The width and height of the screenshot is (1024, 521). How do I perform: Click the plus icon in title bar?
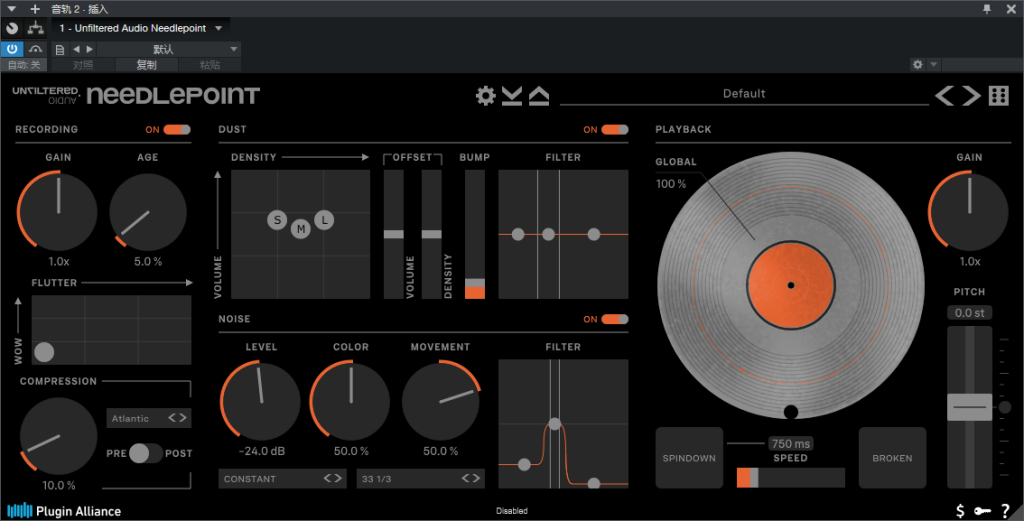pyautogui.click(x=35, y=8)
